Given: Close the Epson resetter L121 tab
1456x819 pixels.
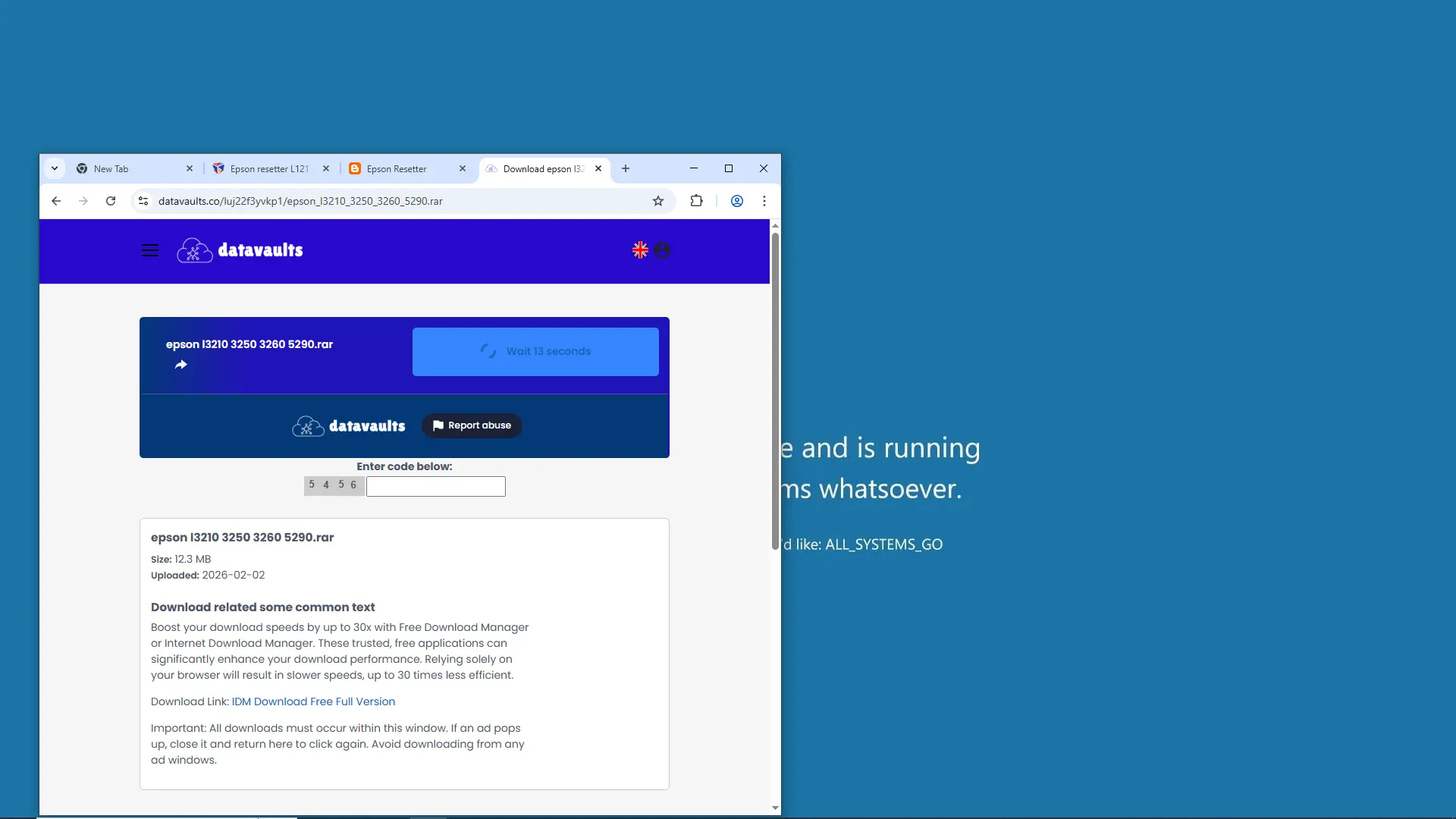Looking at the screenshot, I should (x=326, y=168).
